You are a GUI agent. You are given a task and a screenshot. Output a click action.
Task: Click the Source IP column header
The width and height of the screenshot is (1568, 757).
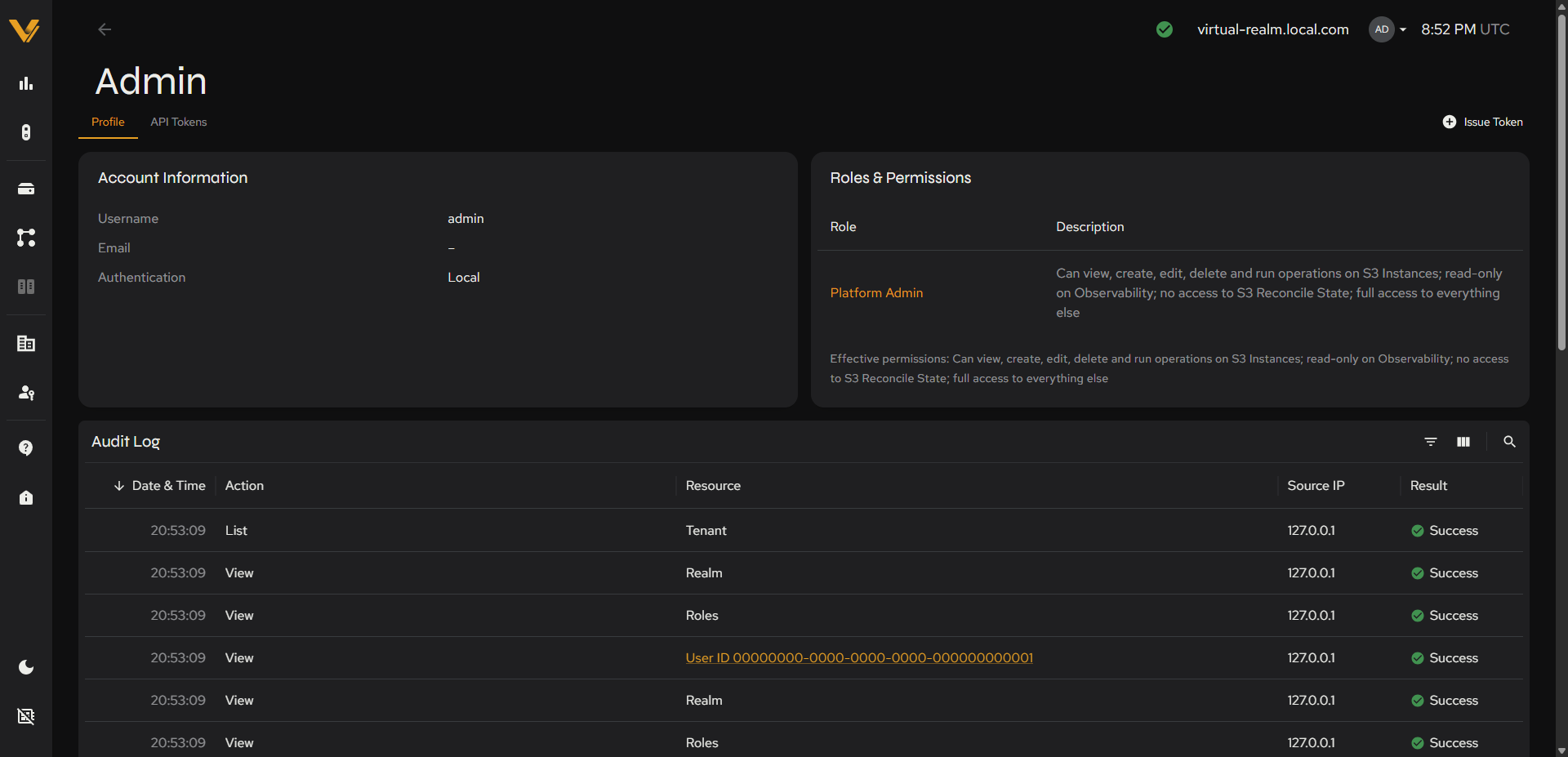click(1316, 486)
